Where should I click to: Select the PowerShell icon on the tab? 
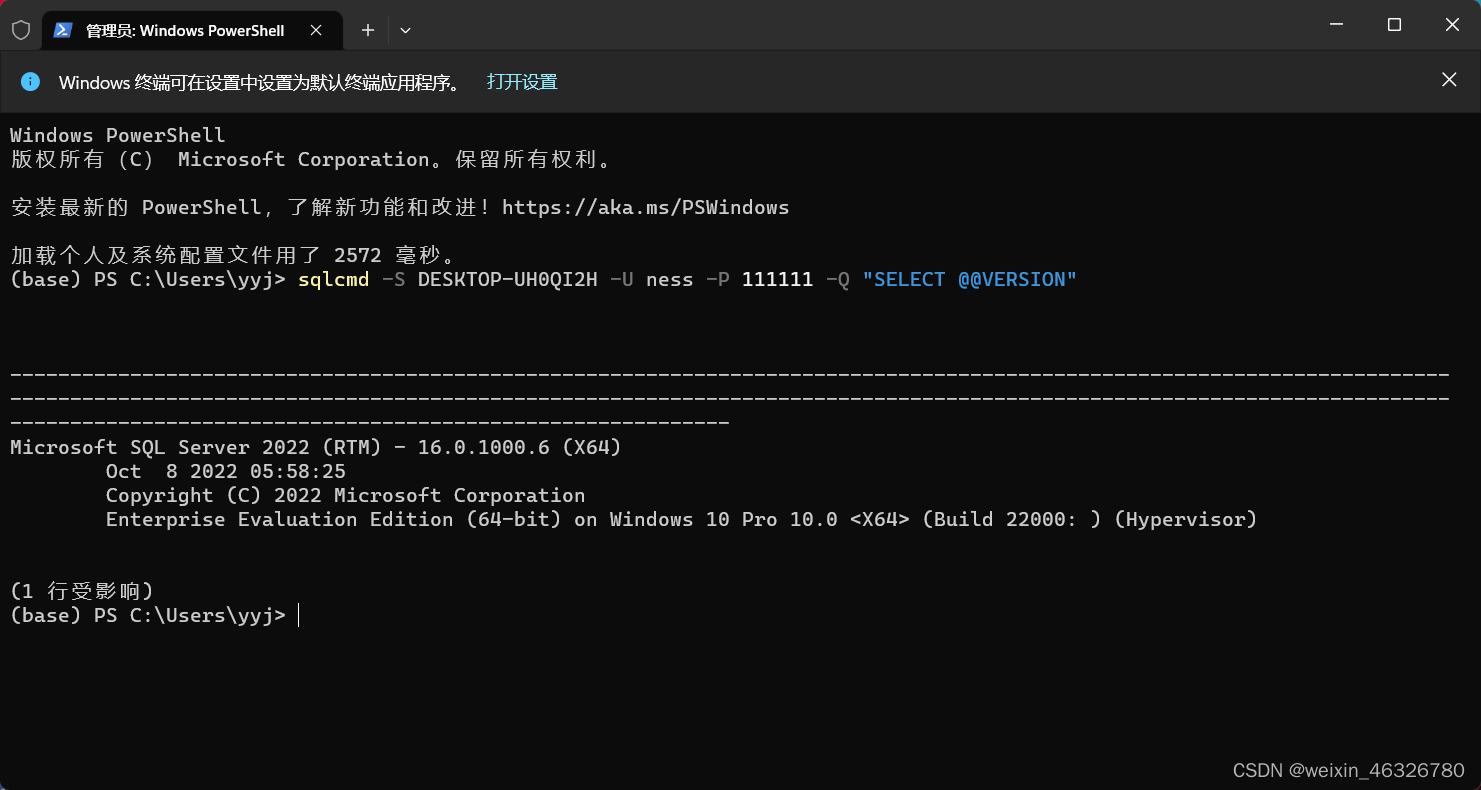[62, 30]
